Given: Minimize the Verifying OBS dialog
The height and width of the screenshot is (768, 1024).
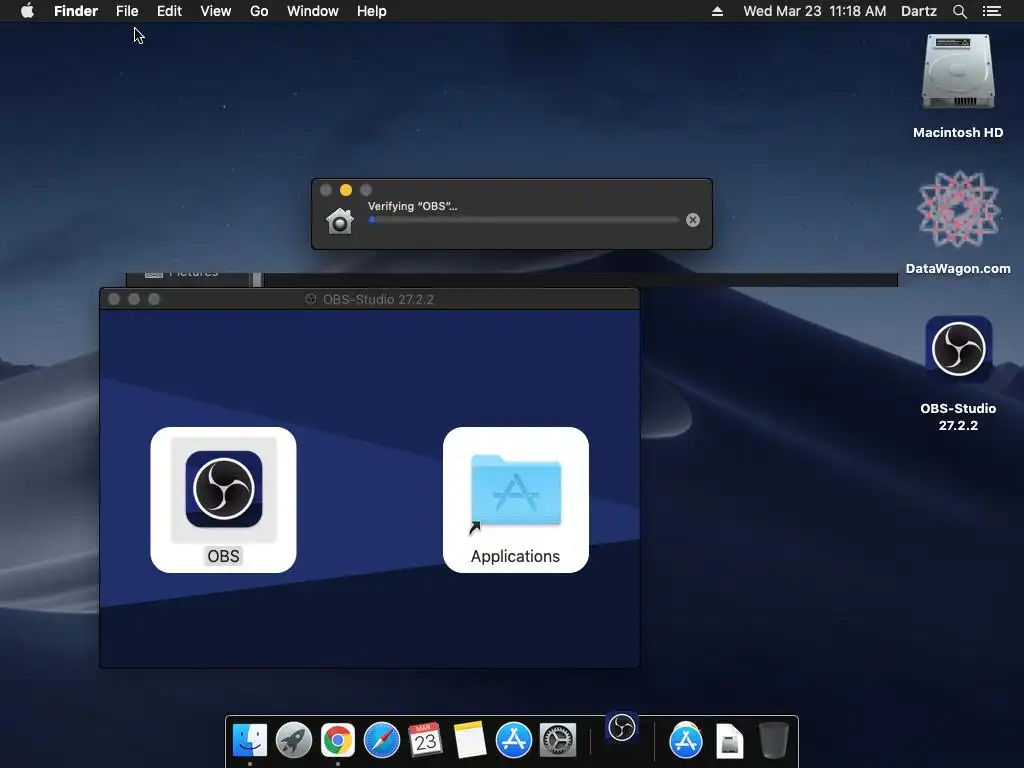Looking at the screenshot, I should (346, 190).
